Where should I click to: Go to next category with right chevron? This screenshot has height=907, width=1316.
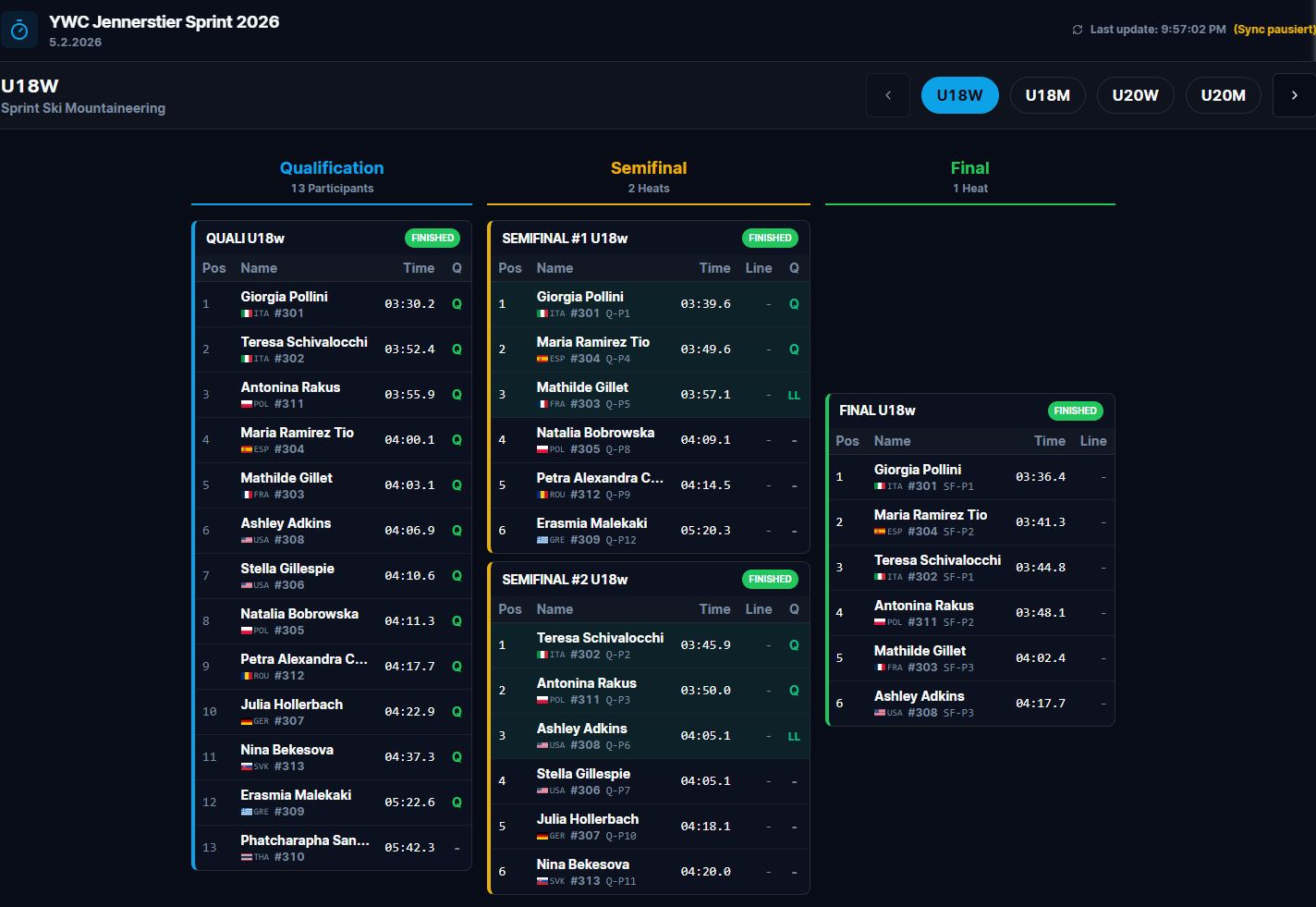(x=1294, y=95)
